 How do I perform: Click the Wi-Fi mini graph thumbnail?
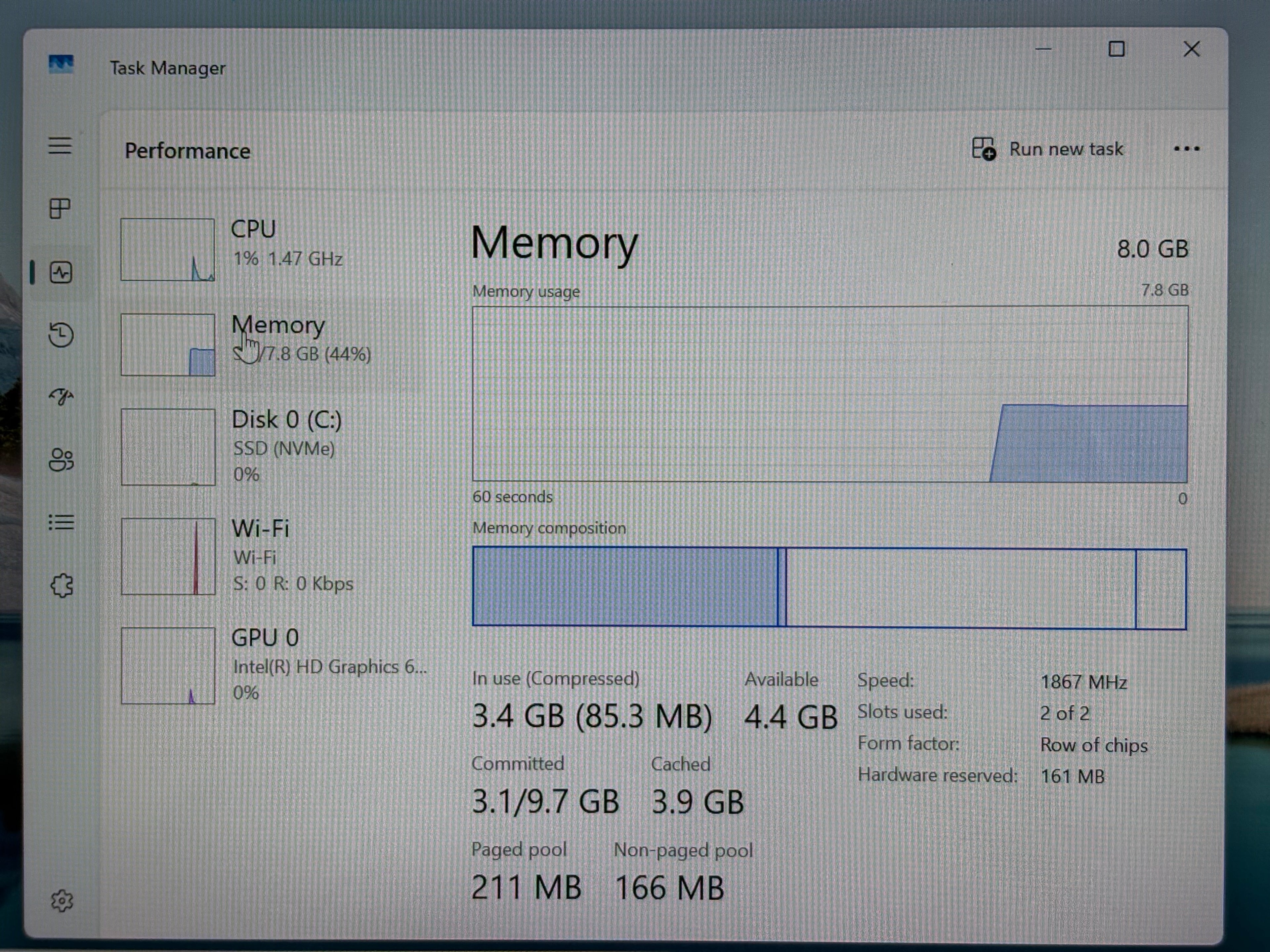(x=168, y=556)
